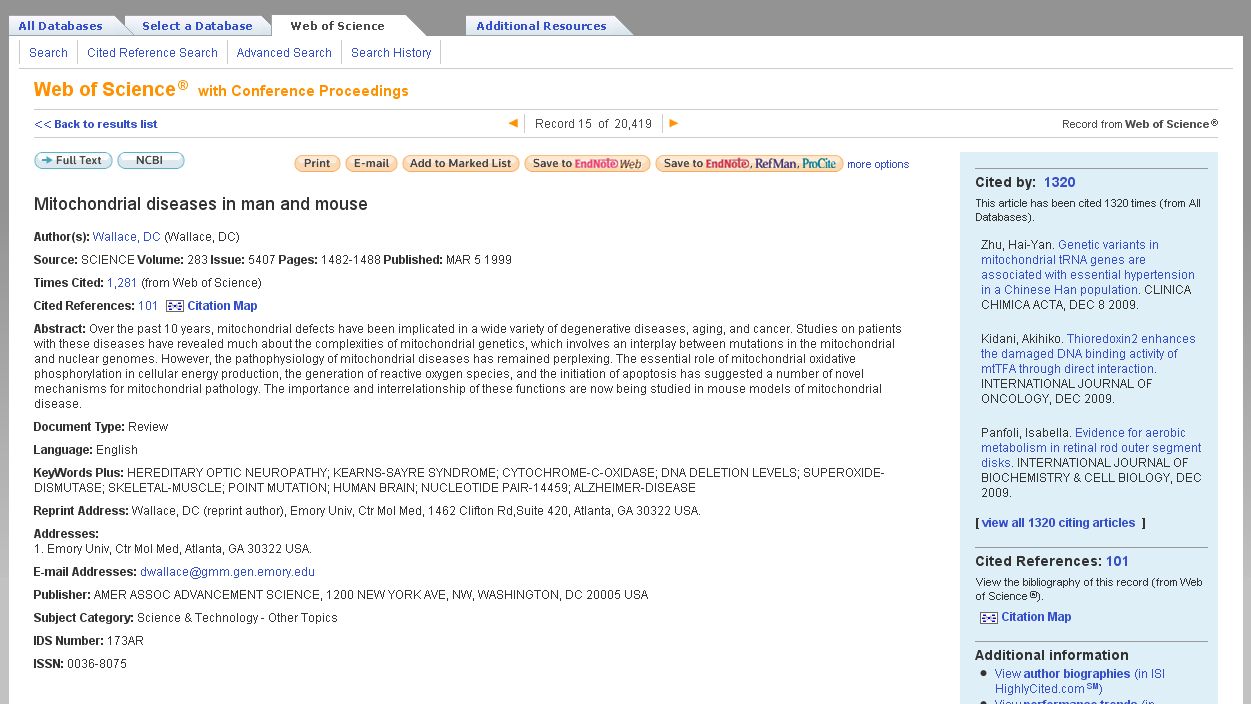Open Cited by 1320 link

coord(1059,182)
